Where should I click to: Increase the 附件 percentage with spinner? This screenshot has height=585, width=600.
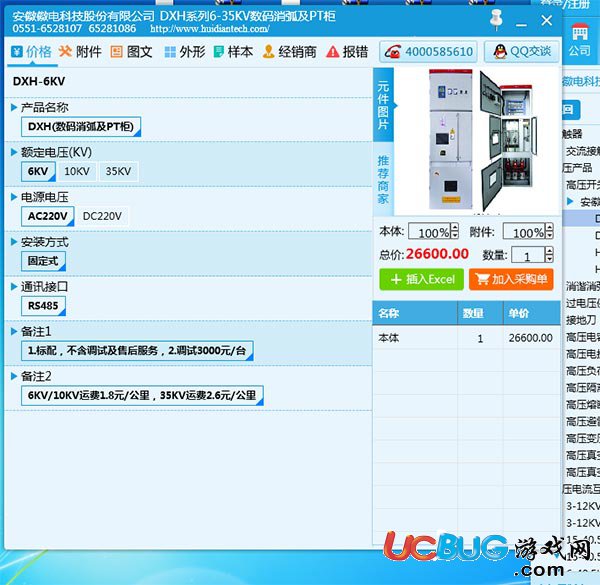(549, 227)
